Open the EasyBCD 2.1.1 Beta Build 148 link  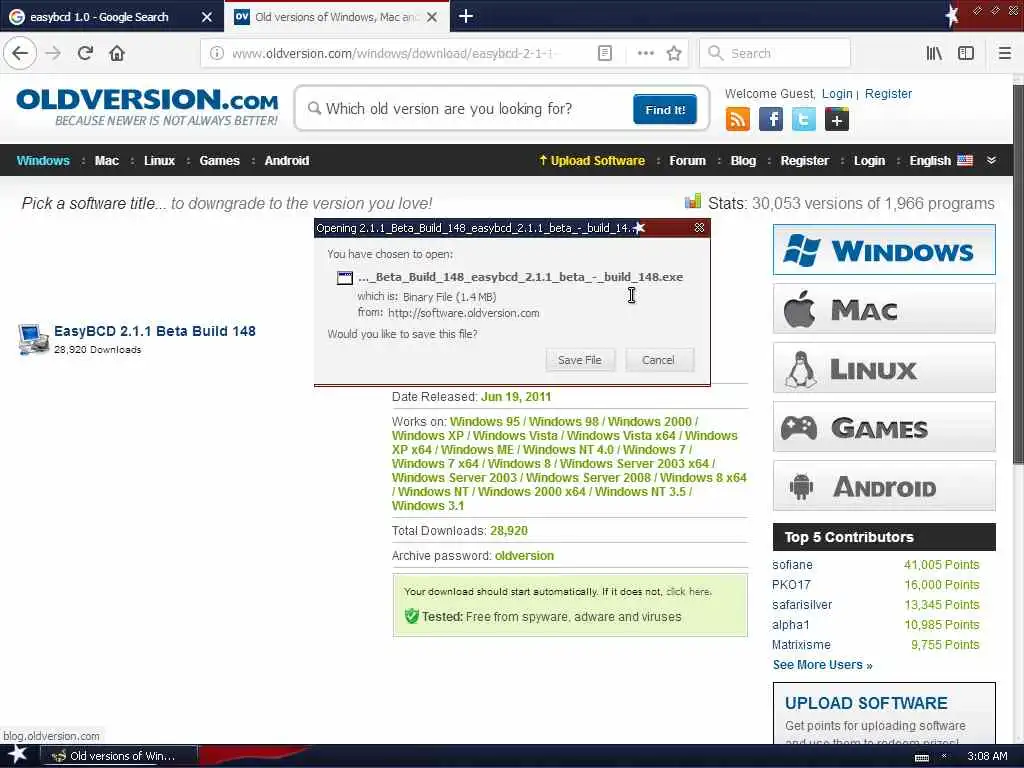155,331
